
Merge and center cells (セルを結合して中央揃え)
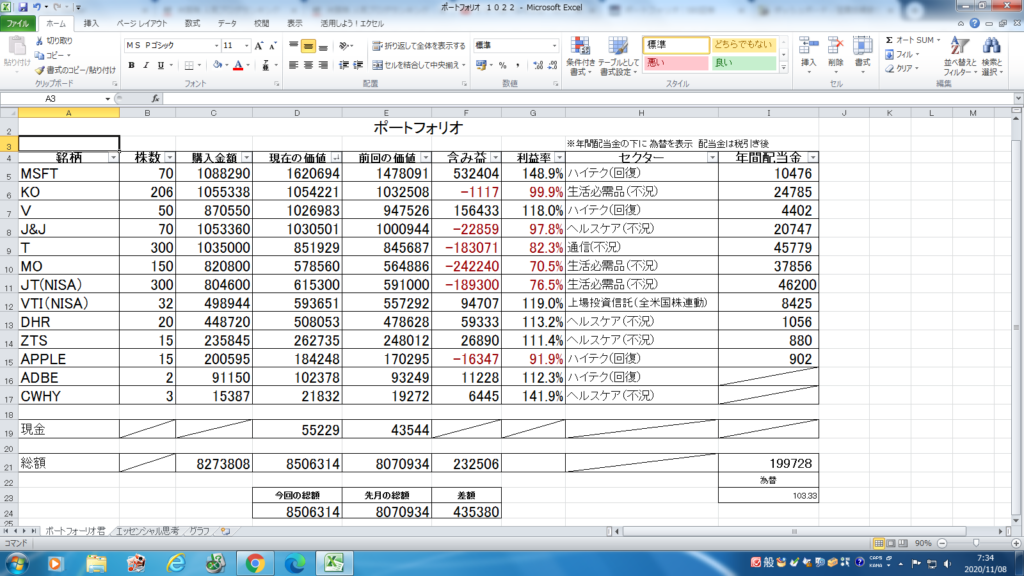(x=419, y=65)
